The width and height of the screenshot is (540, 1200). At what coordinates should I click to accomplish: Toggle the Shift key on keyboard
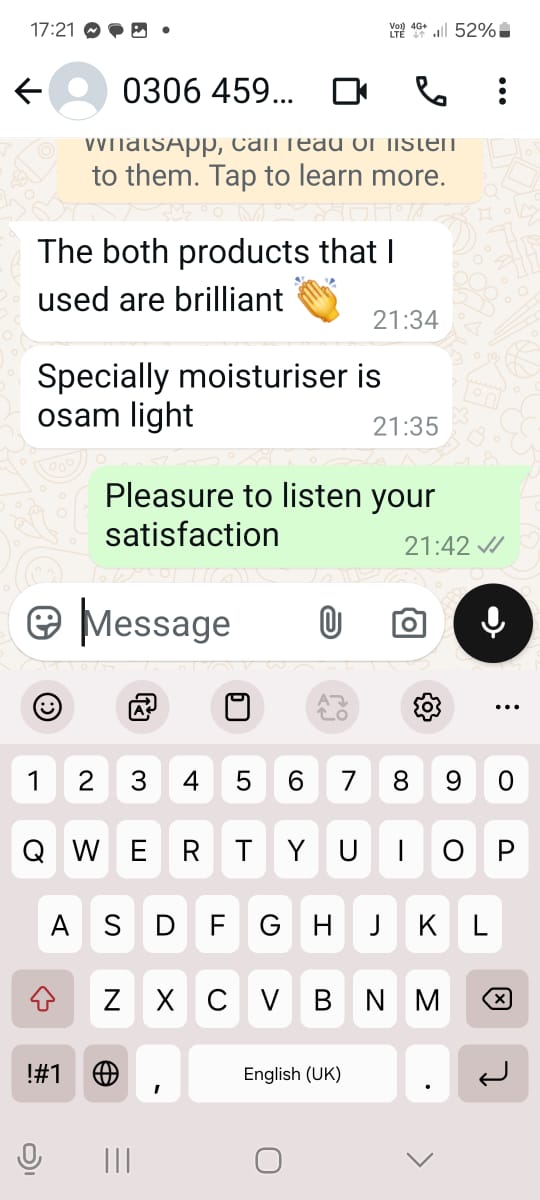click(43, 999)
